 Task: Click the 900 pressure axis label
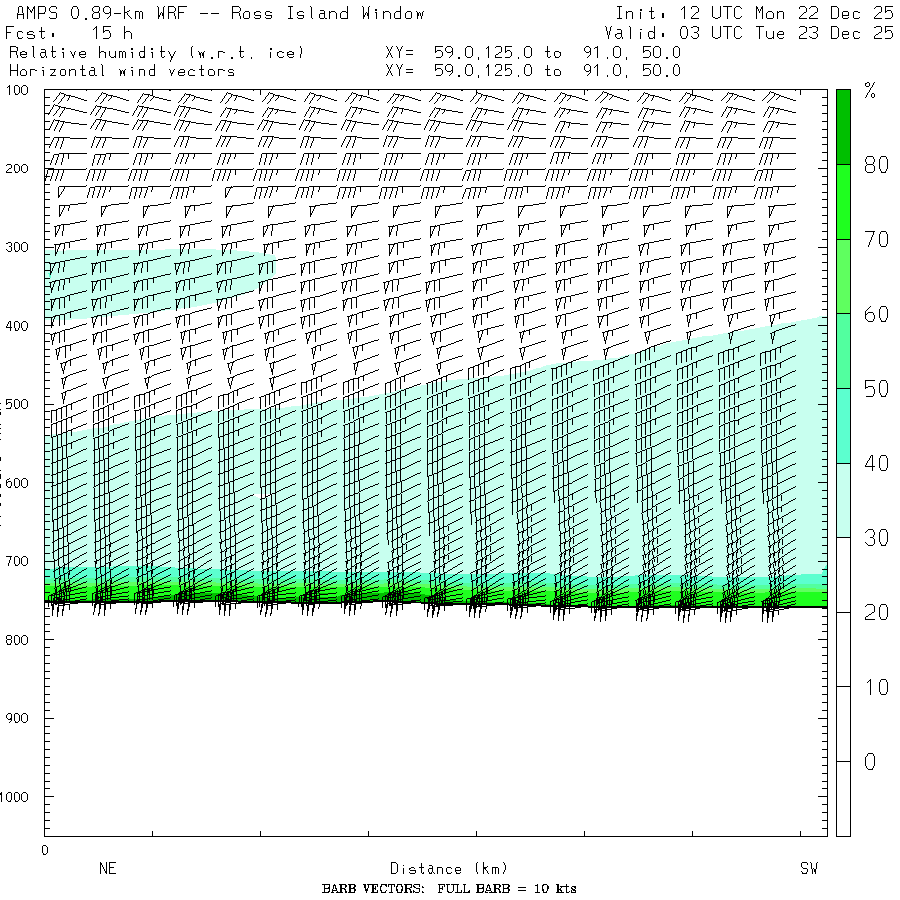pyautogui.click(x=17, y=718)
